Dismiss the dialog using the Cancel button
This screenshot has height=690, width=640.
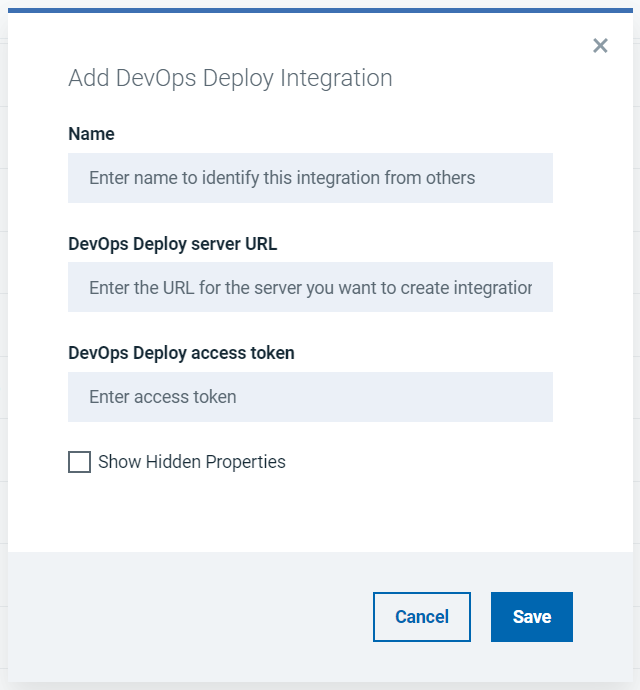[x=421, y=617]
